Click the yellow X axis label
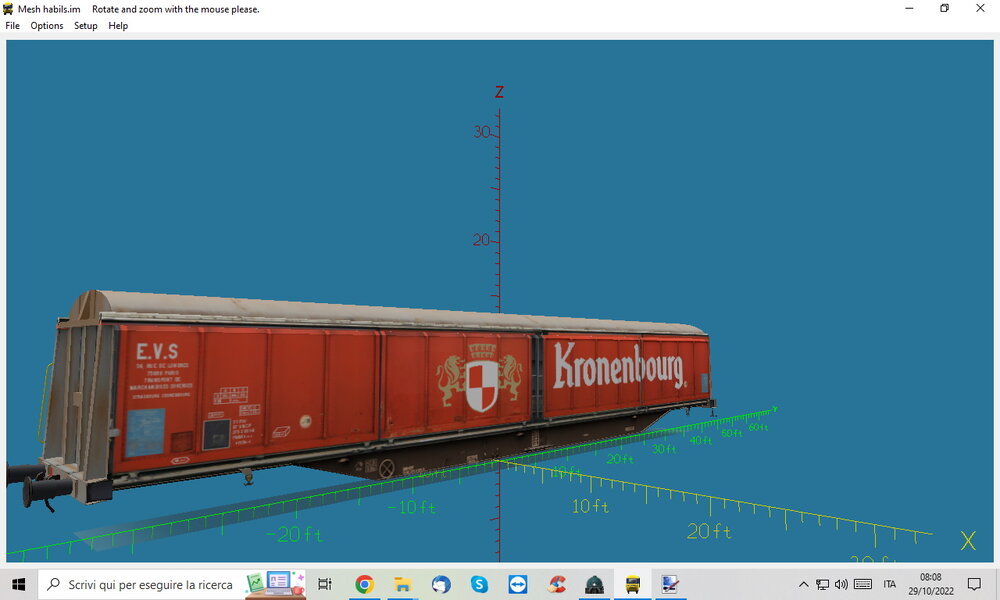The width and height of the screenshot is (1000, 600). (x=967, y=541)
